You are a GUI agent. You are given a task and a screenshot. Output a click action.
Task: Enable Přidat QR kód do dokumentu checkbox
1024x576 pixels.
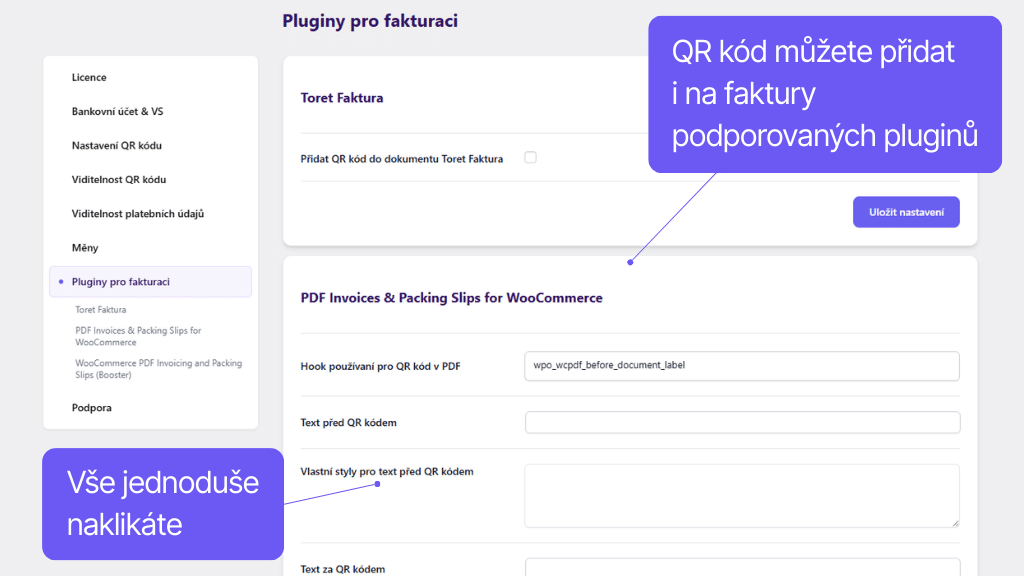530,157
